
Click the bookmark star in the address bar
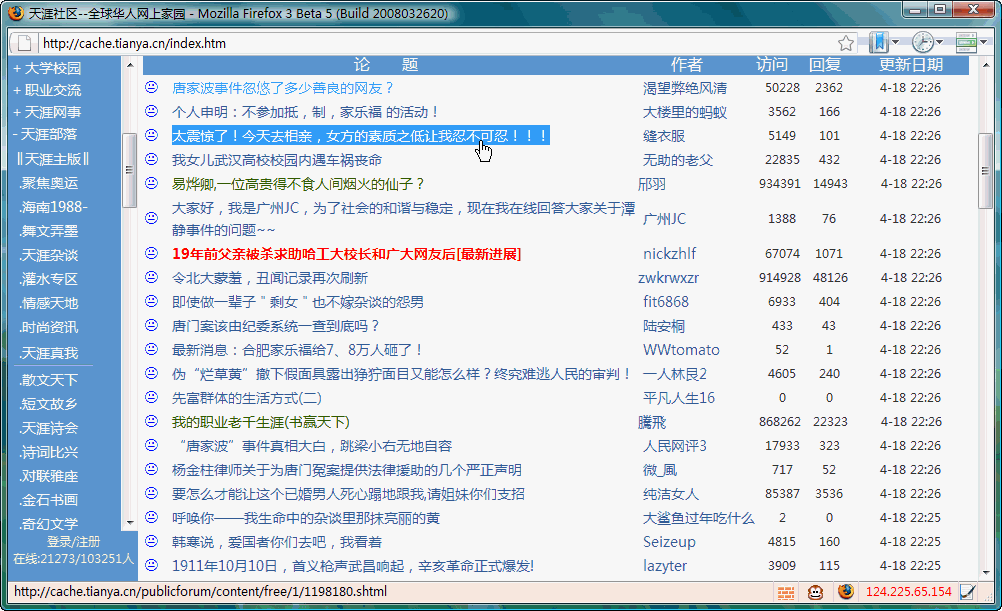tap(846, 43)
